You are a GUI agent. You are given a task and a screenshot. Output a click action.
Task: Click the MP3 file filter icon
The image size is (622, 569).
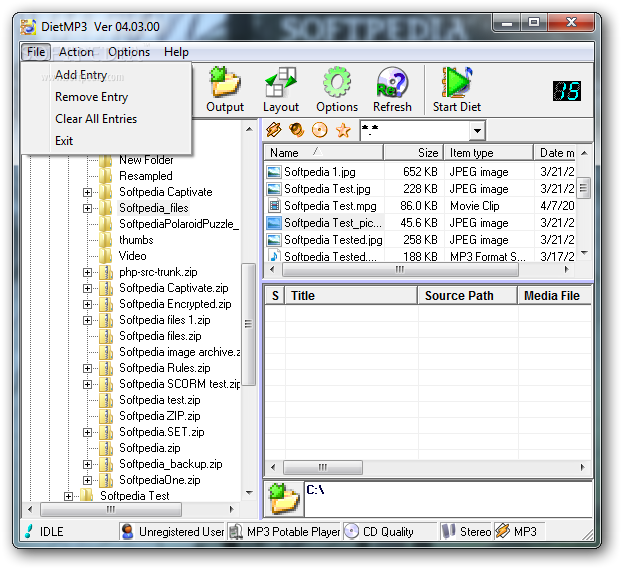tap(274, 130)
